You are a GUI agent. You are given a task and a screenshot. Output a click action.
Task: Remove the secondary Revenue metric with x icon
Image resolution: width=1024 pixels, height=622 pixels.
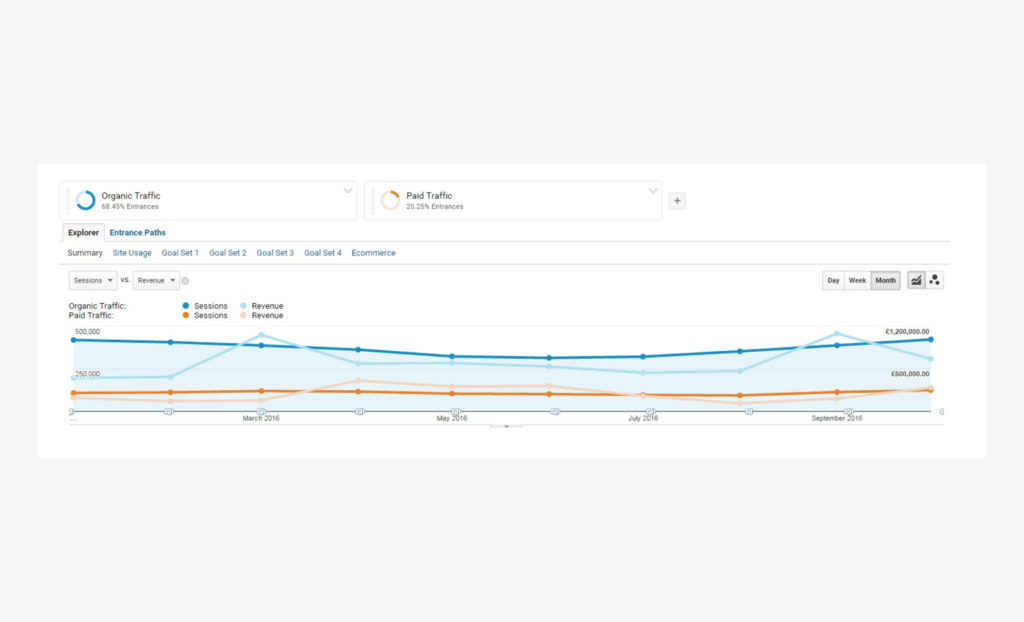[185, 281]
